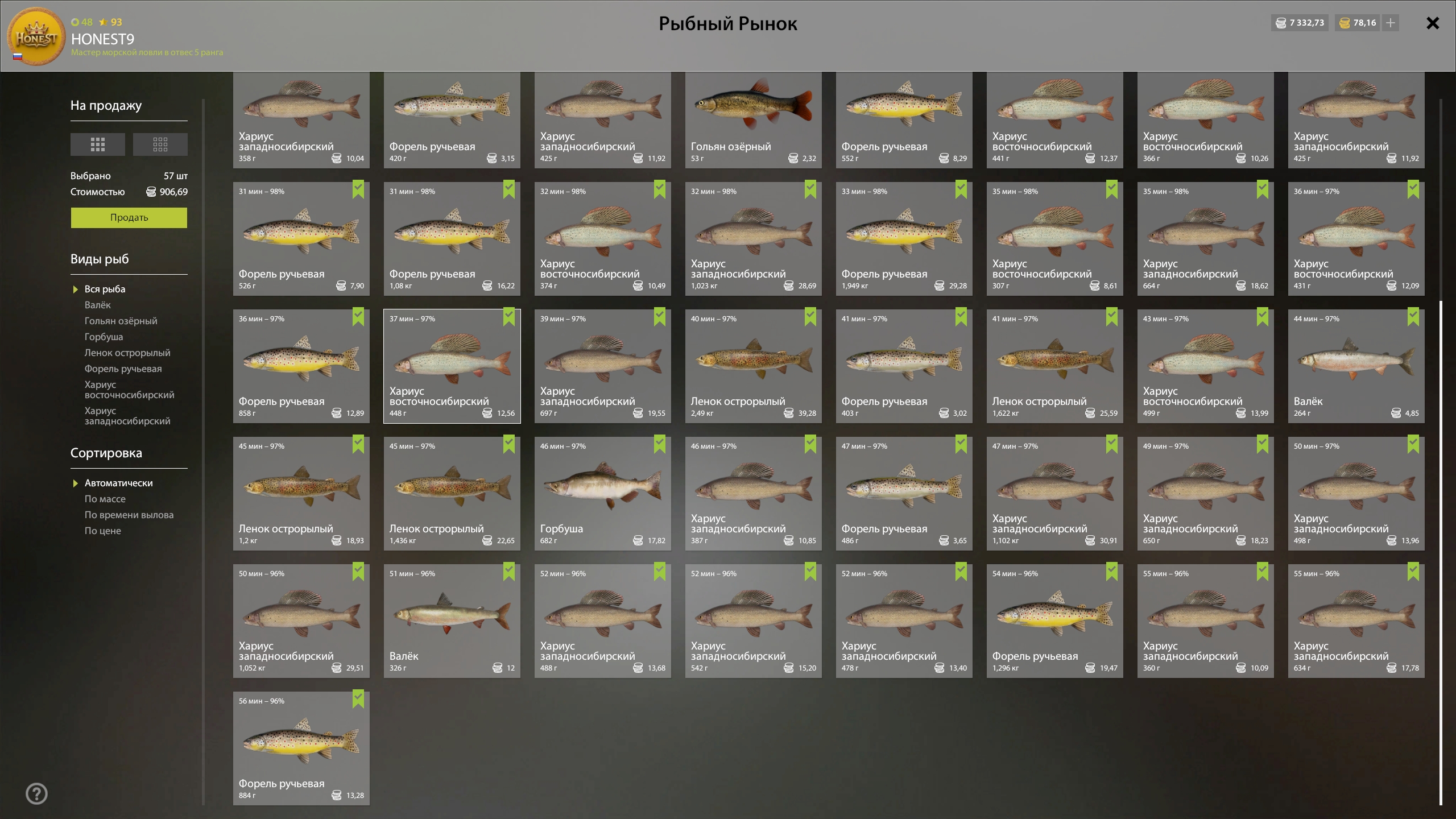Click the gold coins balance icon
This screenshot has width=1456, height=819.
(1345, 23)
